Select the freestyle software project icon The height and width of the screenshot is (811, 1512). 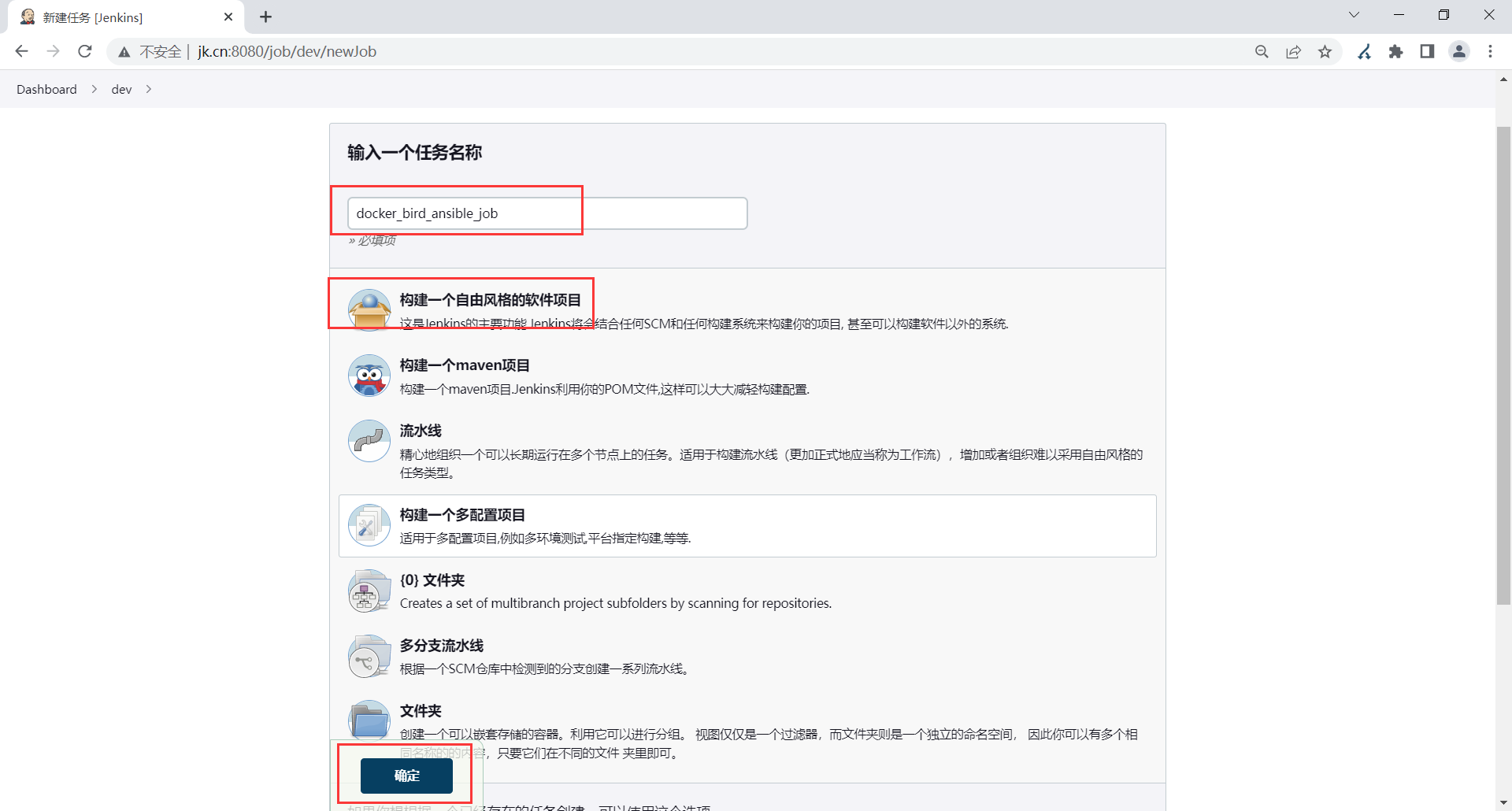(x=369, y=310)
